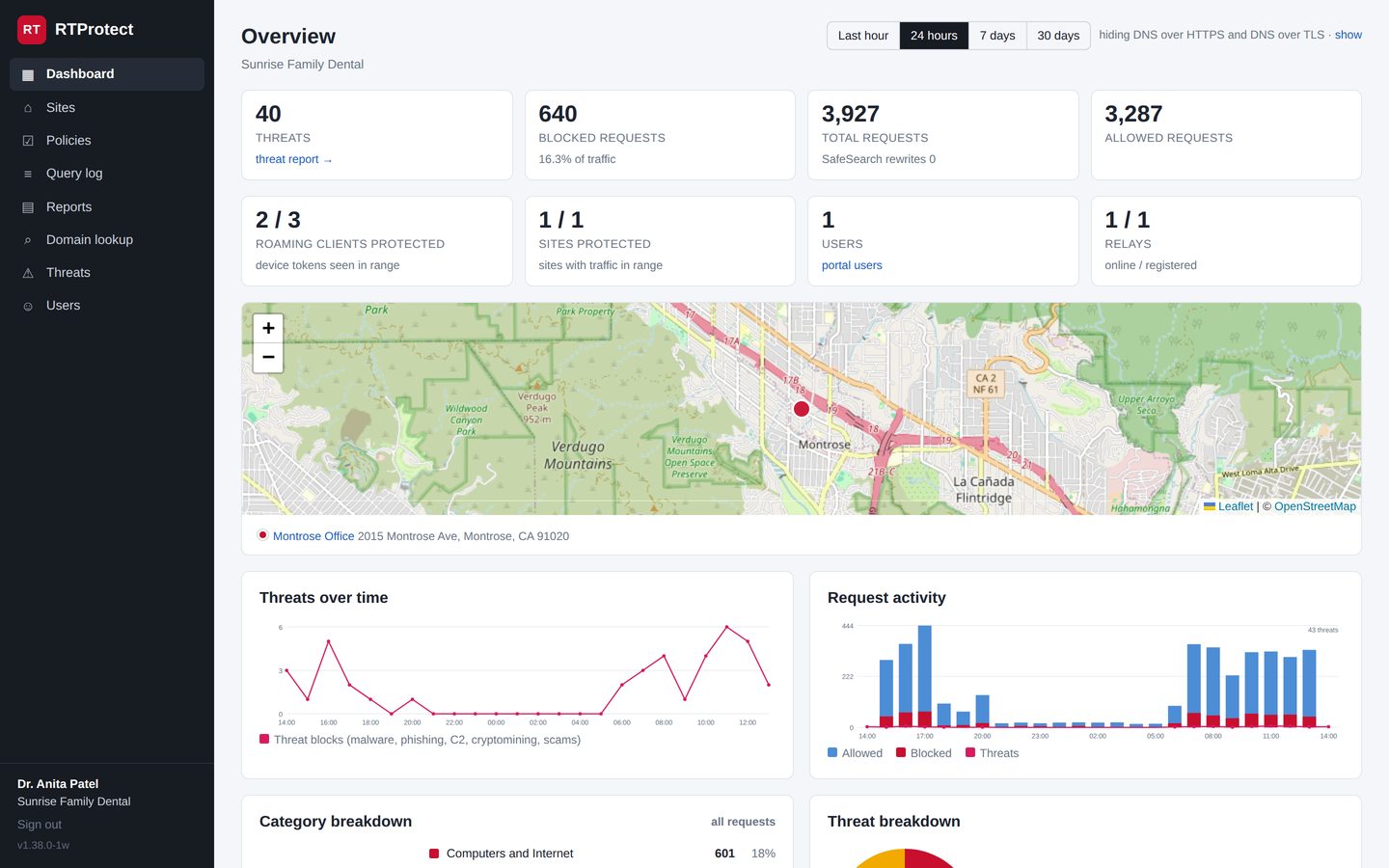Click the Users face icon
Viewport: 1389px width, 868px height.
(28, 306)
